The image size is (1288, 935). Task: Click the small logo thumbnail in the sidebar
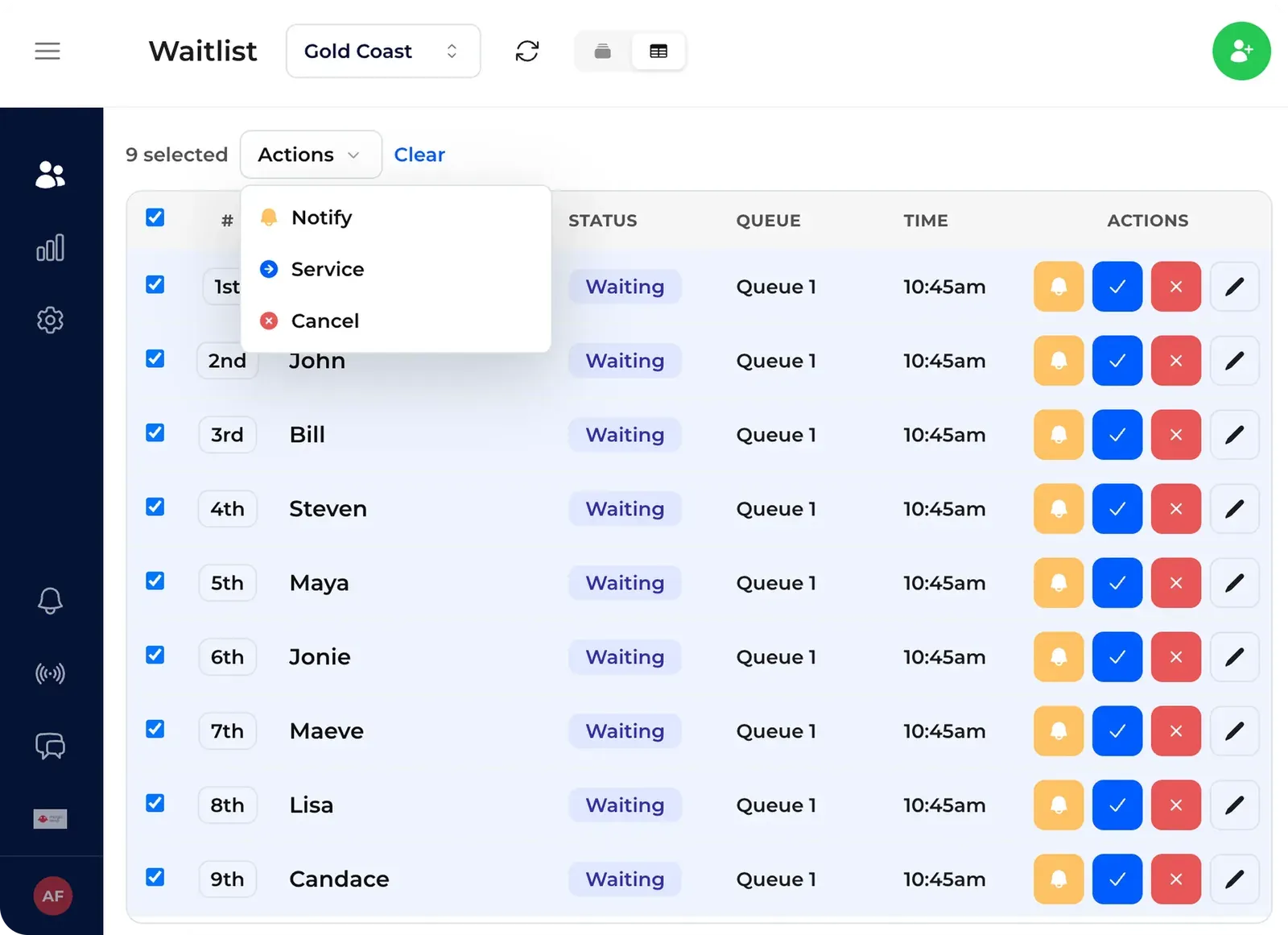(50, 819)
